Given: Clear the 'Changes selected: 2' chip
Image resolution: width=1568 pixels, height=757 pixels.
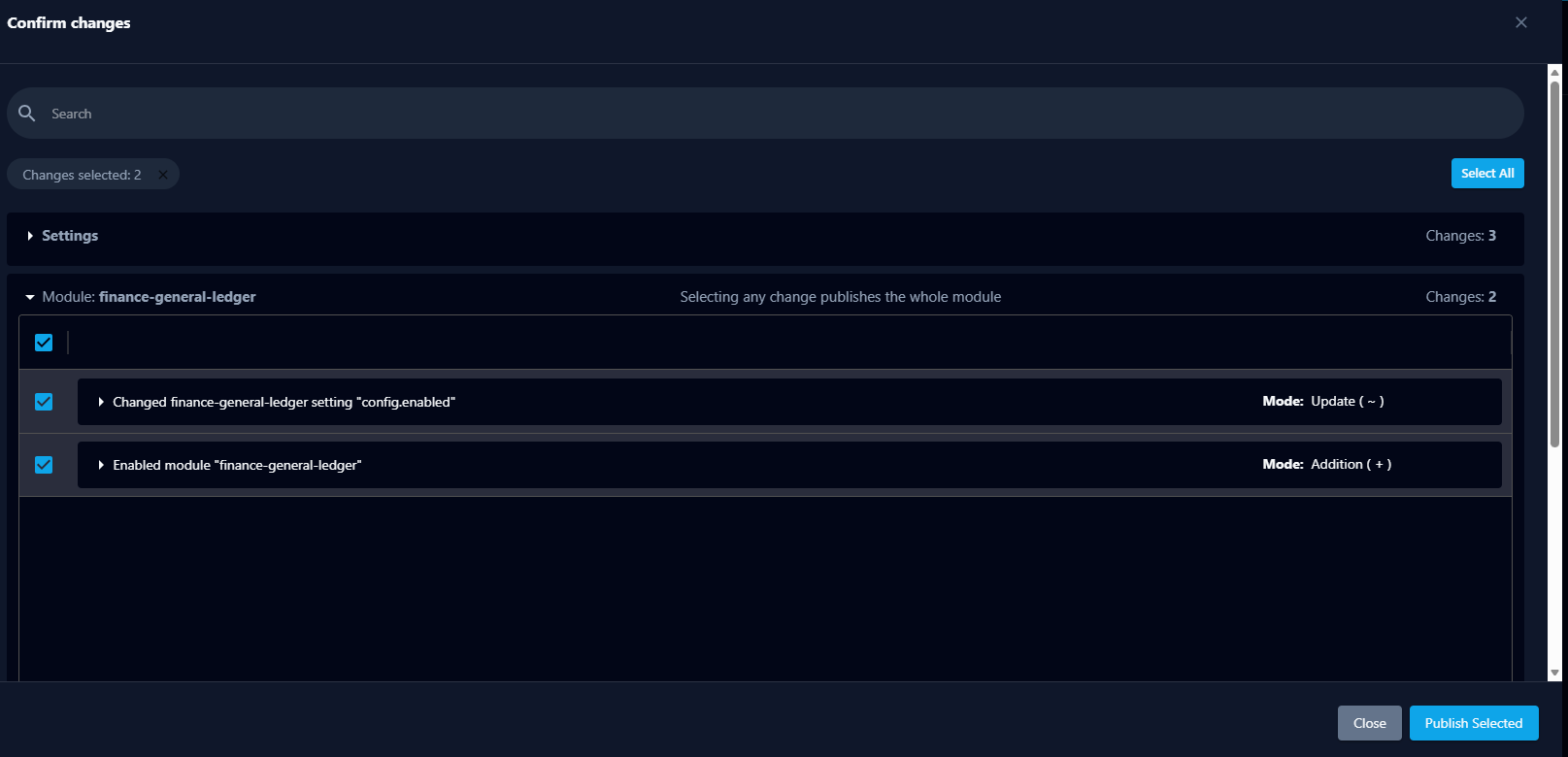Looking at the screenshot, I should coord(162,175).
